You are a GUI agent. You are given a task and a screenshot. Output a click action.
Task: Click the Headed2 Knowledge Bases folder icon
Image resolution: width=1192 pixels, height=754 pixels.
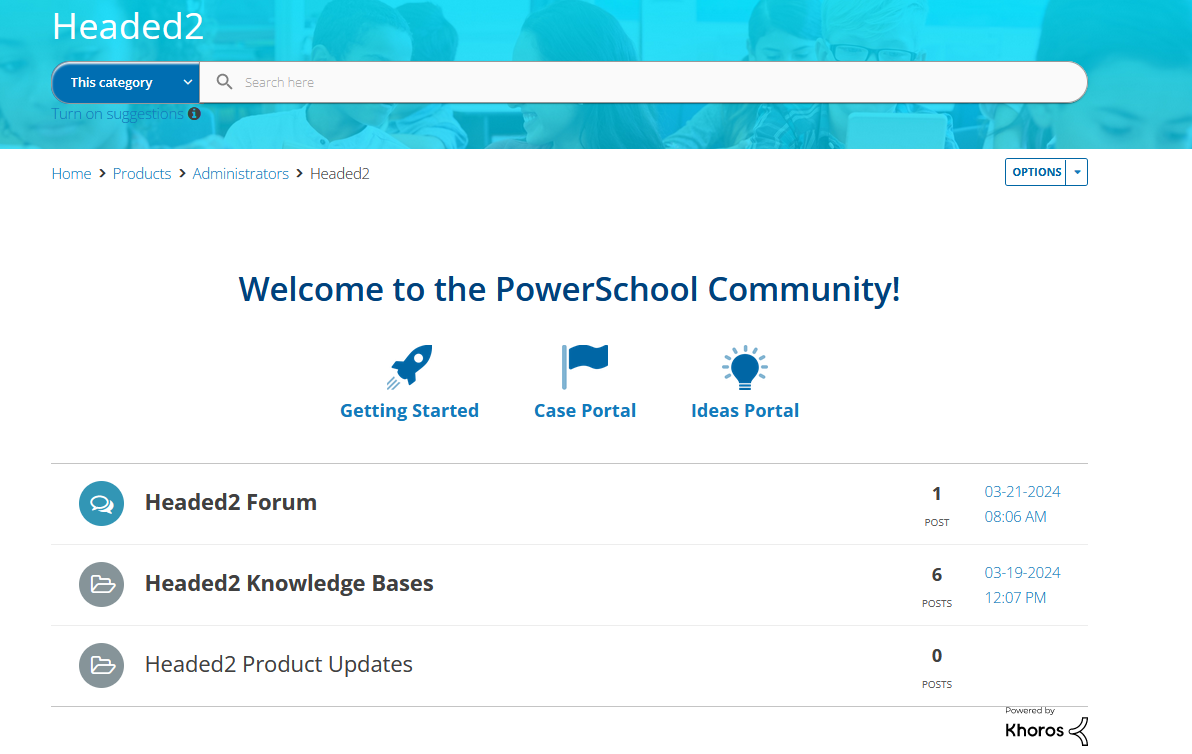point(101,584)
